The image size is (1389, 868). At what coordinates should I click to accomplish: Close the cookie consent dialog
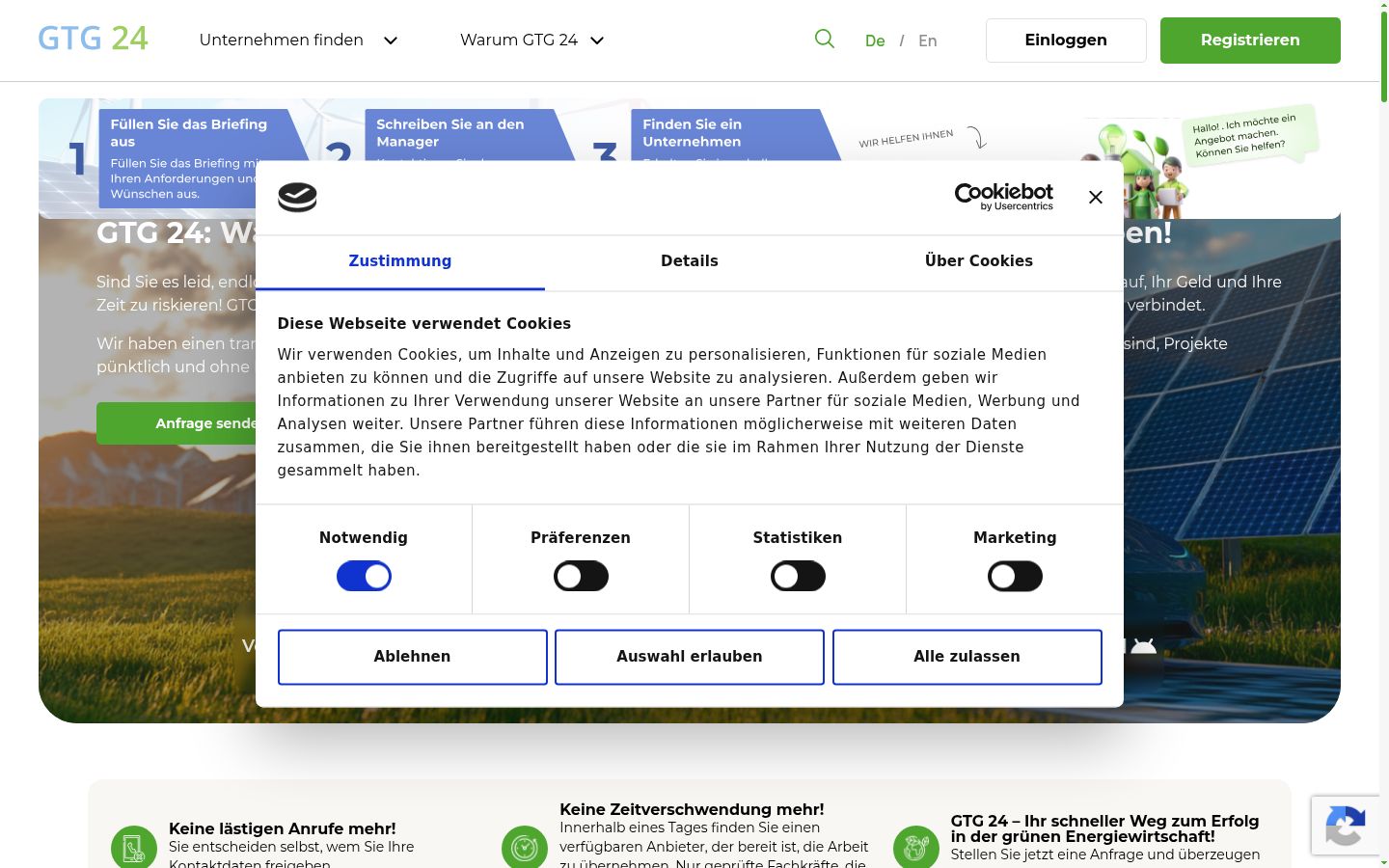1096,197
